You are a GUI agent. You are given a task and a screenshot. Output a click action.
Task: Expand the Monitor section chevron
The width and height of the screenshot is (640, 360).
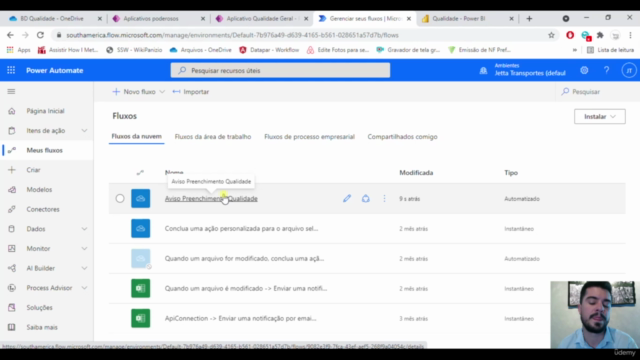point(84,249)
